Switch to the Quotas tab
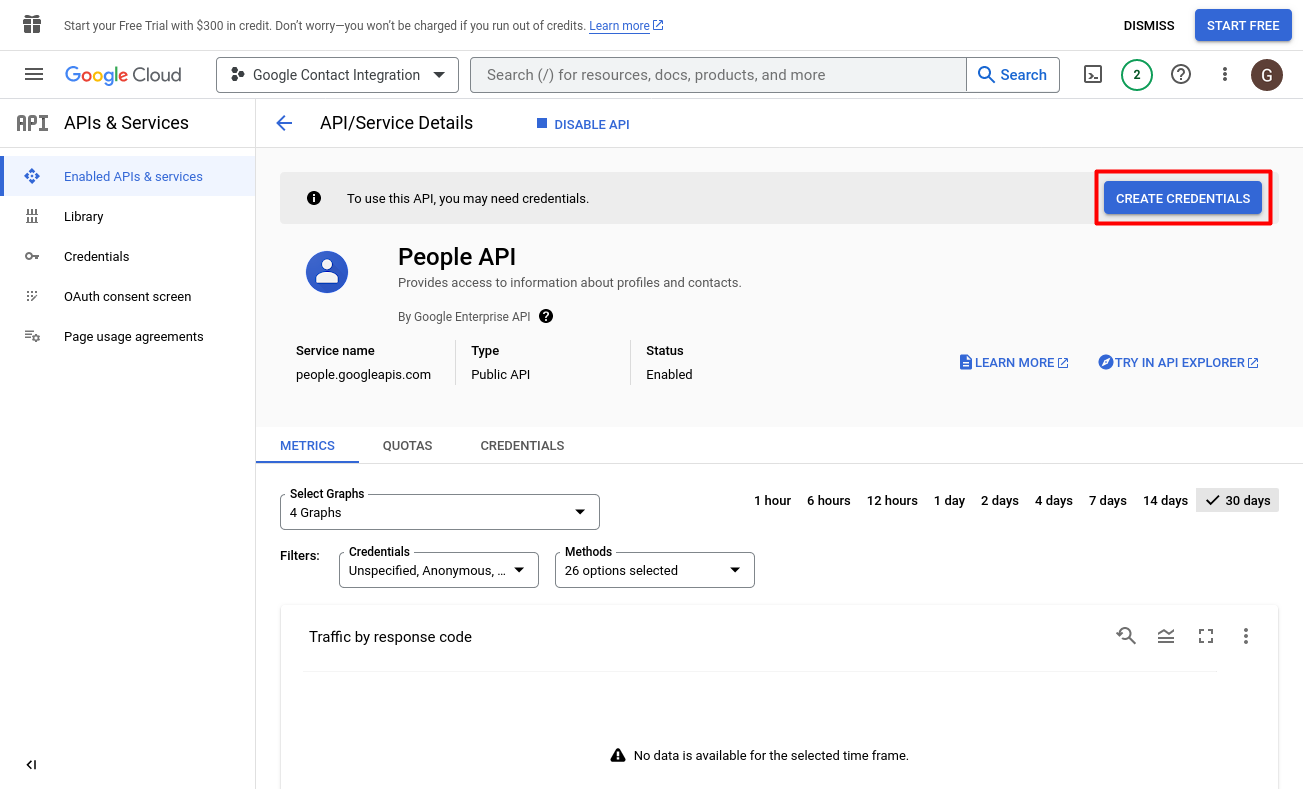Viewport: 1303px width, 789px height. click(x=407, y=445)
